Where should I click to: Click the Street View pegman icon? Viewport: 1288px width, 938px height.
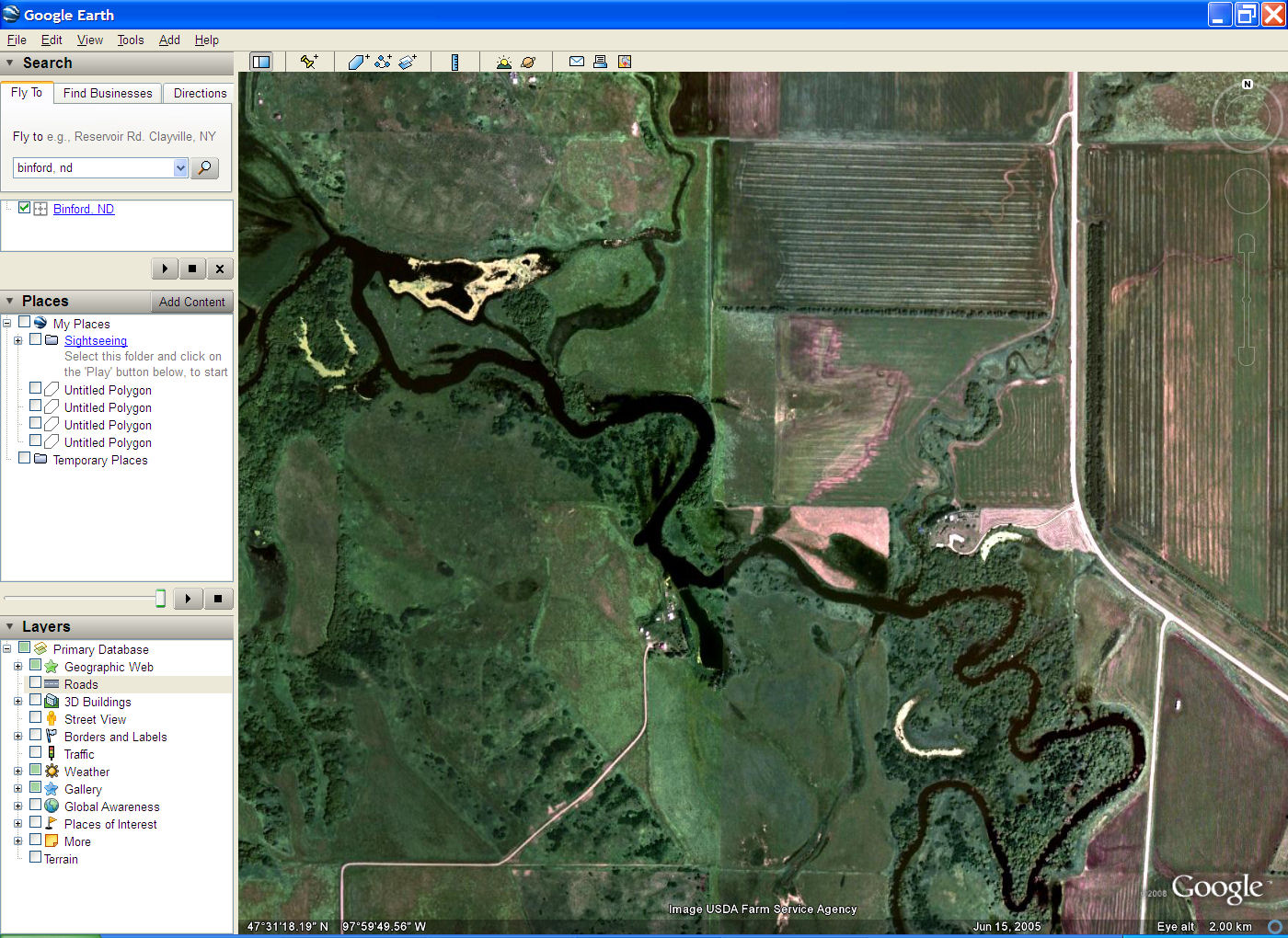click(52, 718)
